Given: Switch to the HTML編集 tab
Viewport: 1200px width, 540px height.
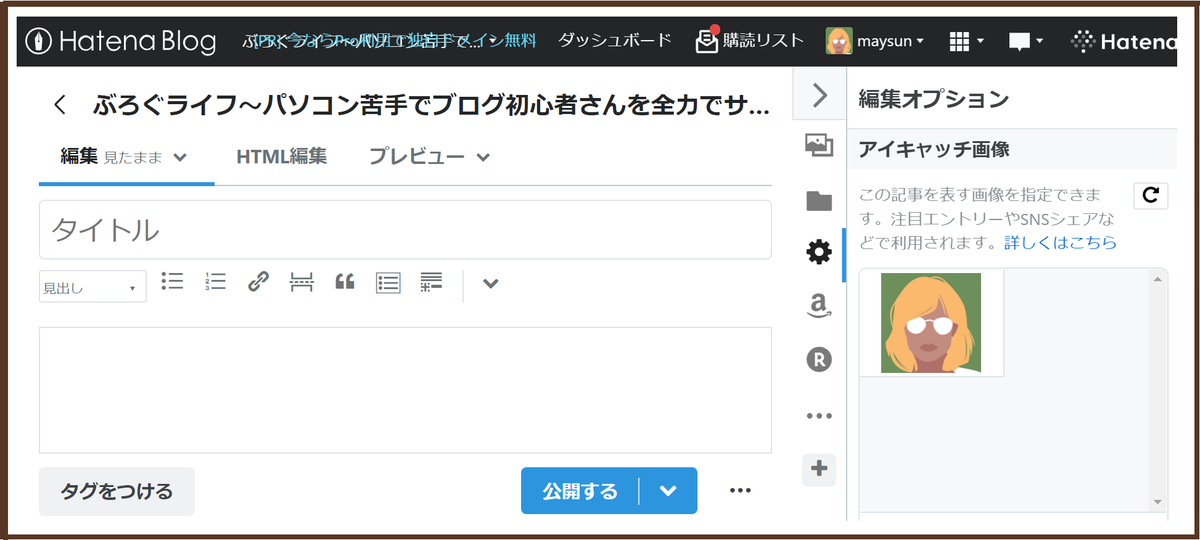Looking at the screenshot, I should pos(281,157).
